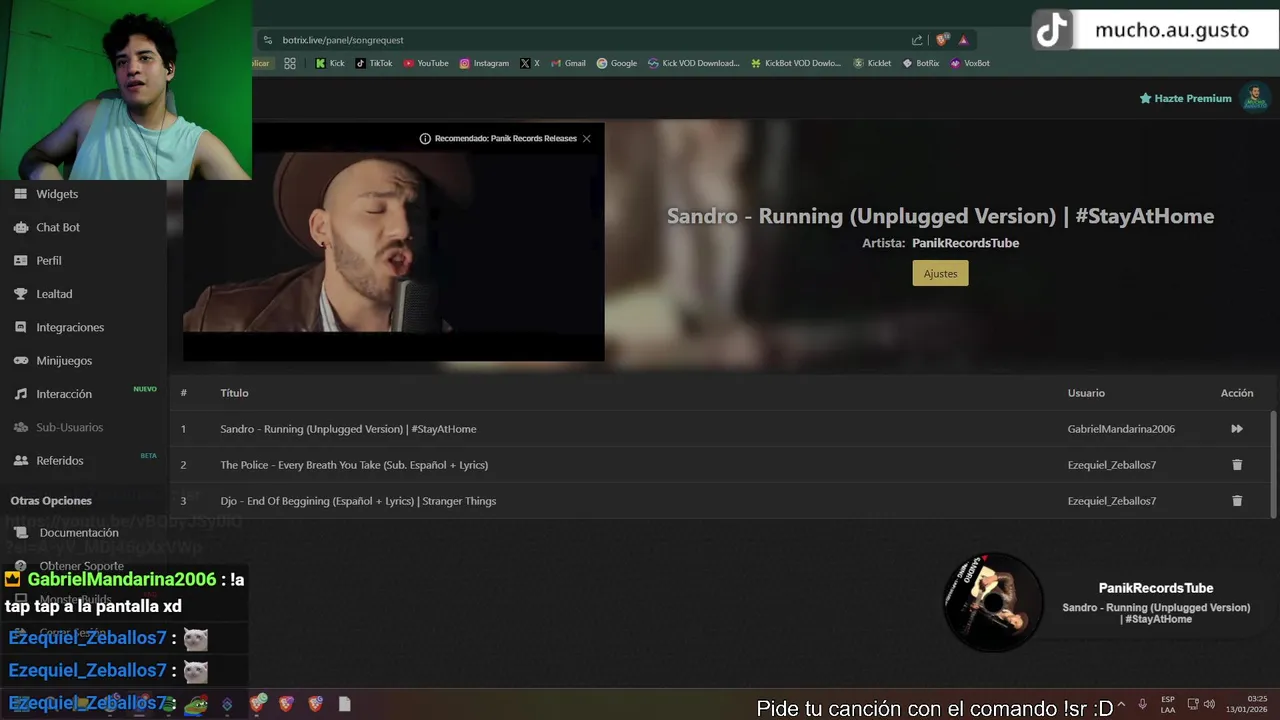1280x720 pixels.
Task: Open the Gmail bookmark
Action: [x=568, y=63]
